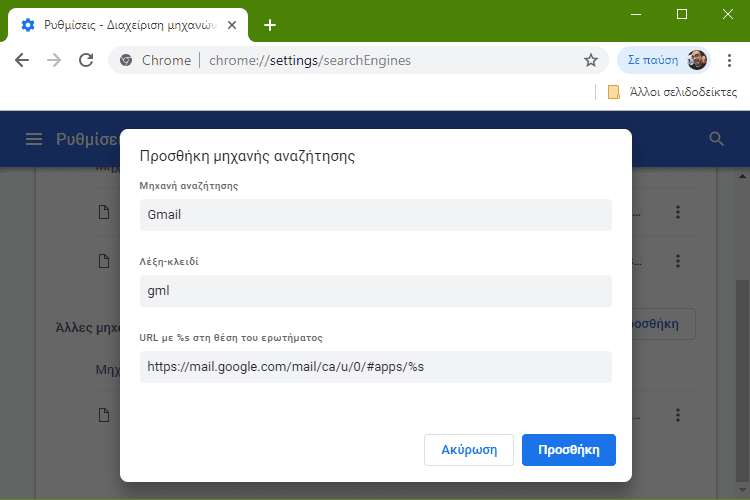Reload the page with the refresh icon

[x=86, y=60]
